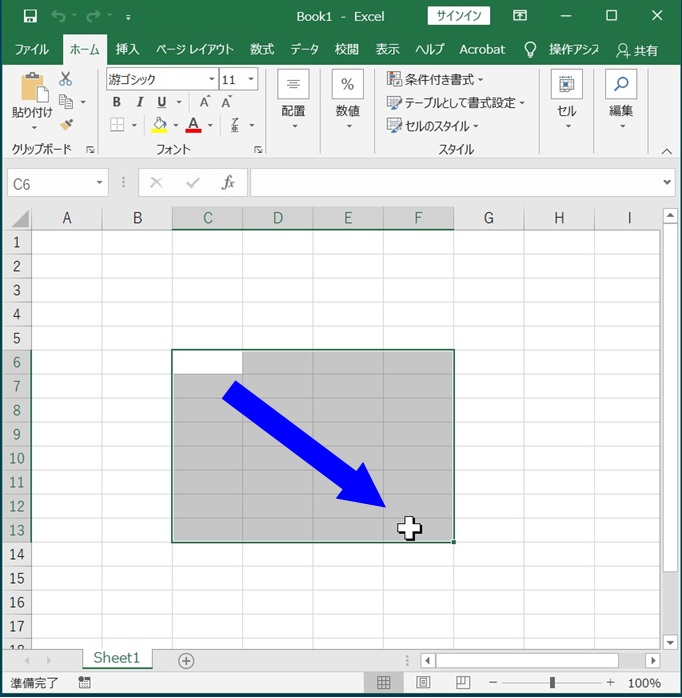Click the yellow Fill Color bucket
Image resolution: width=682 pixels, height=698 pixels.
[x=159, y=125]
